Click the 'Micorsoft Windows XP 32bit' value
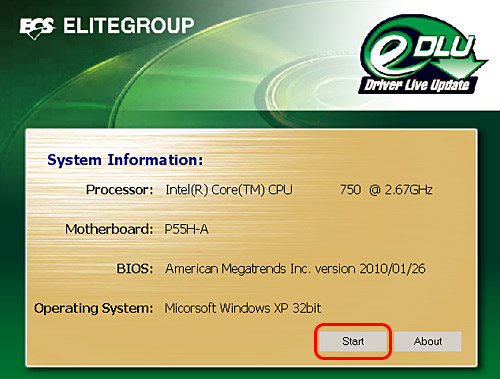The image size is (500, 379). click(243, 308)
